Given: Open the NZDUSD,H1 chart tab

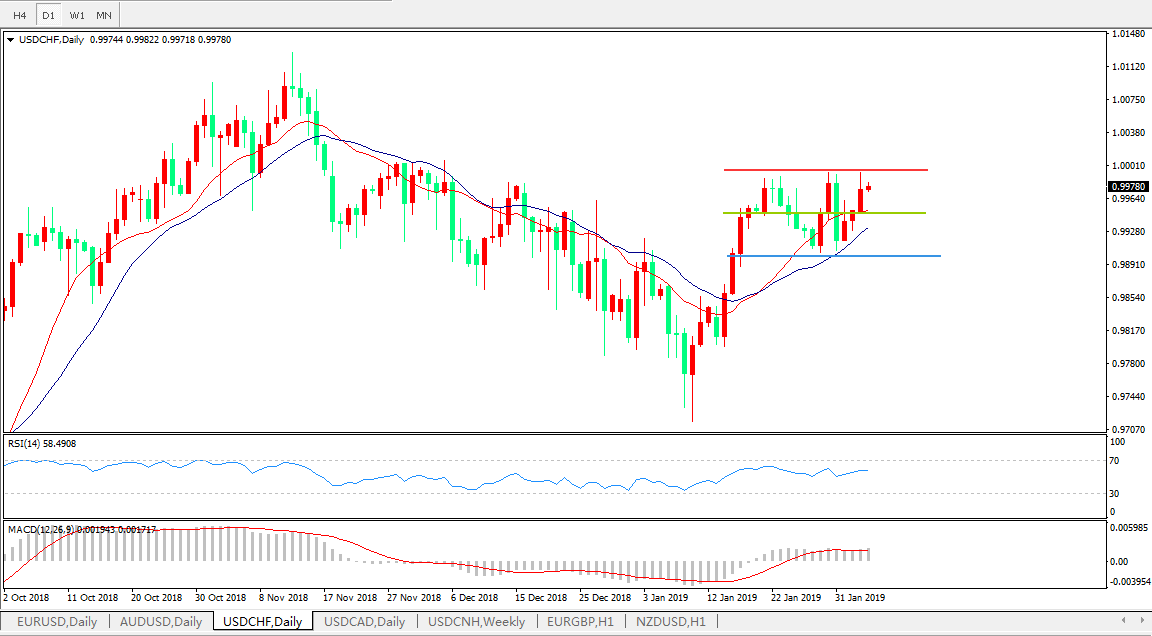Looking at the screenshot, I should click(670, 622).
